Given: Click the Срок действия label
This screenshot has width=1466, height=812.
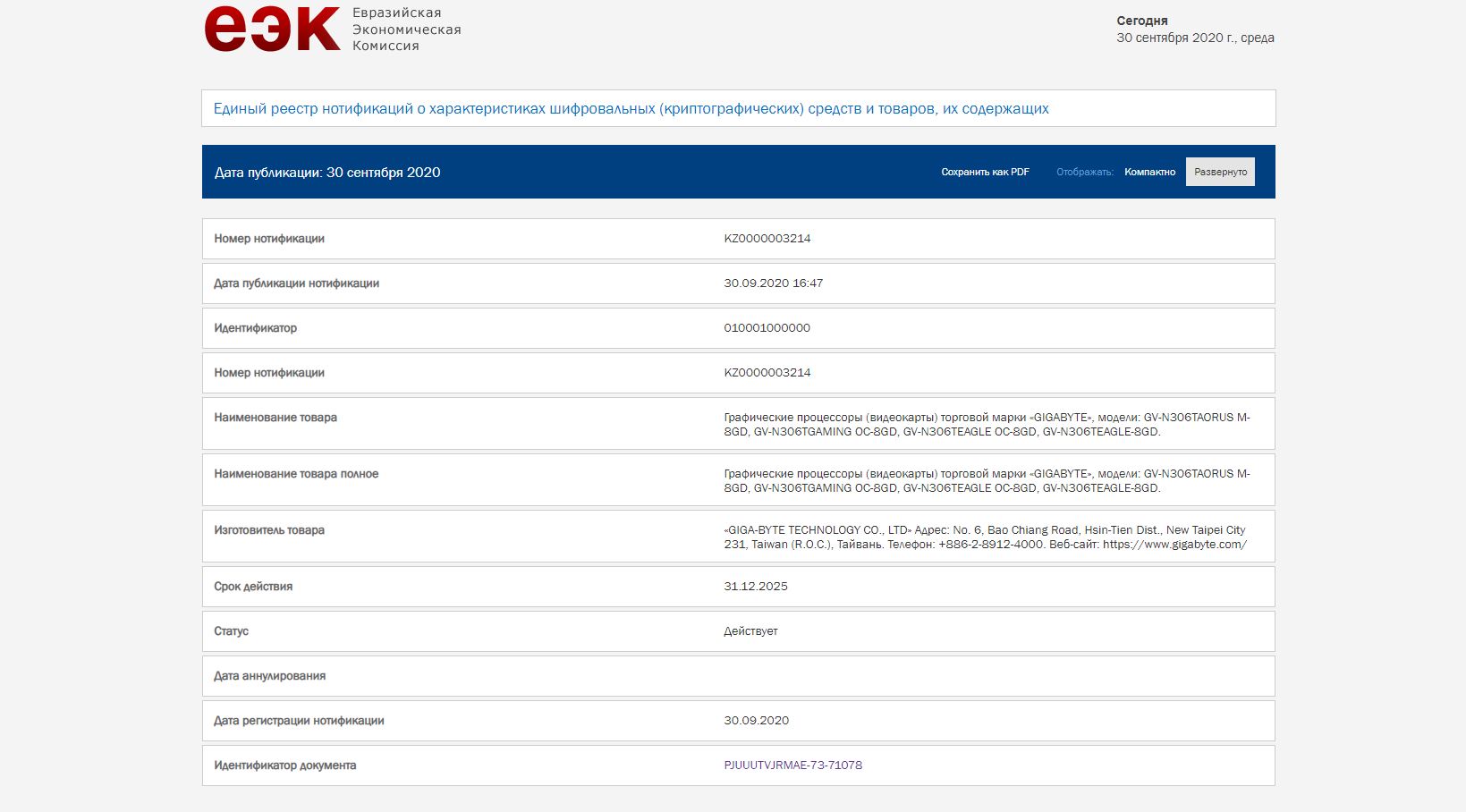Looking at the screenshot, I should (x=253, y=587).
